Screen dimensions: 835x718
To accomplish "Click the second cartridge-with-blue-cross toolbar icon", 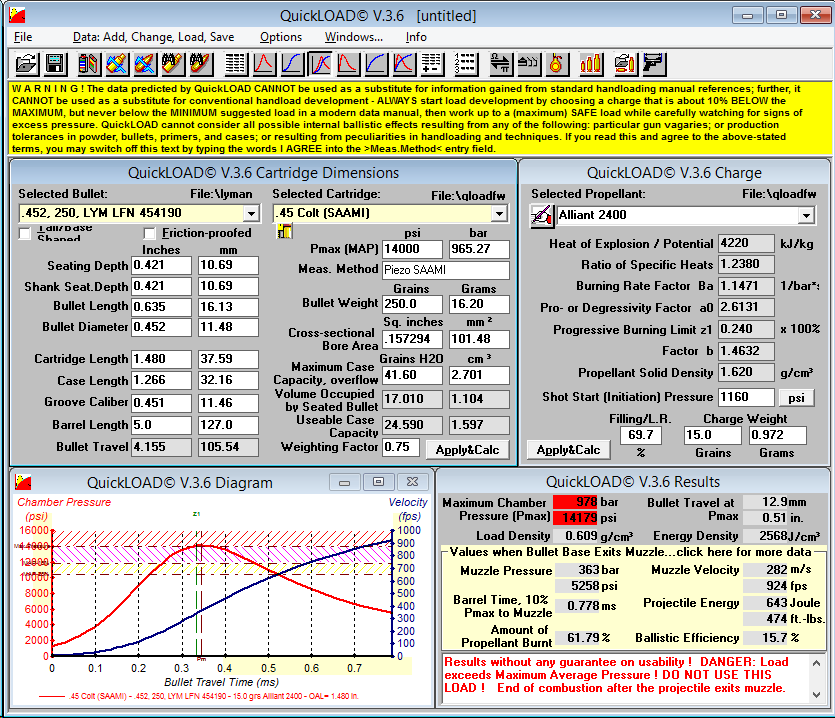I will pos(145,64).
